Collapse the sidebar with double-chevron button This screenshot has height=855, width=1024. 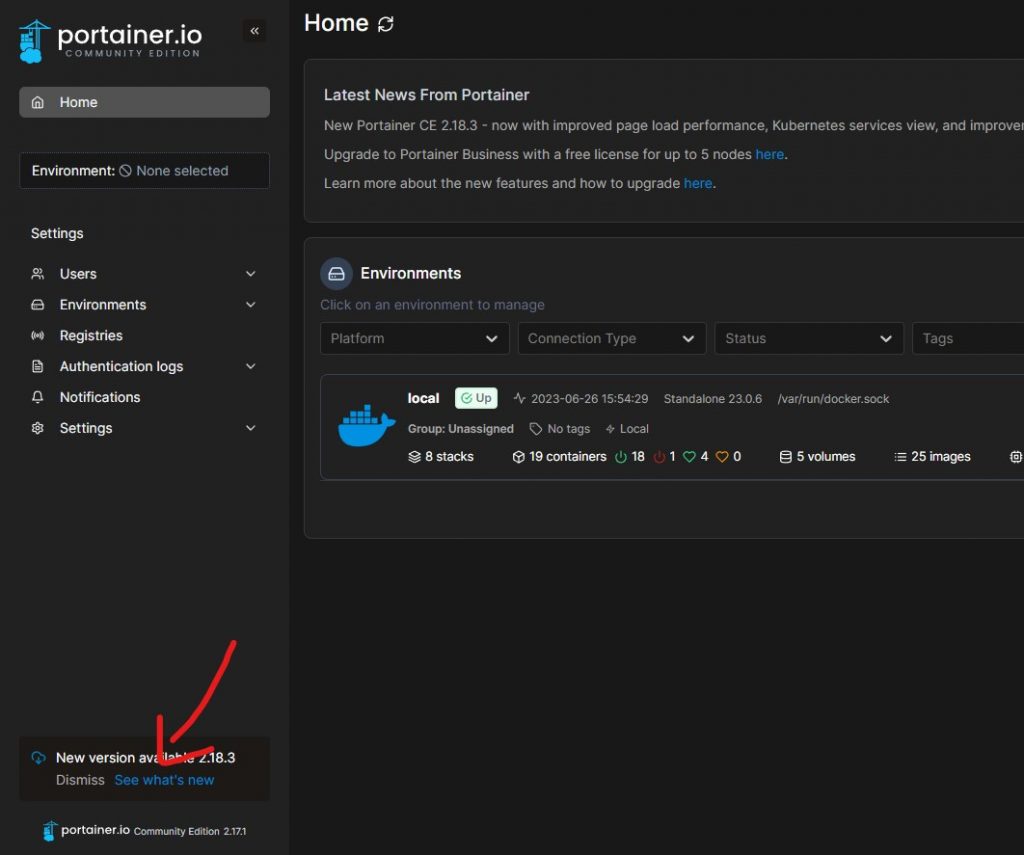coord(254,31)
